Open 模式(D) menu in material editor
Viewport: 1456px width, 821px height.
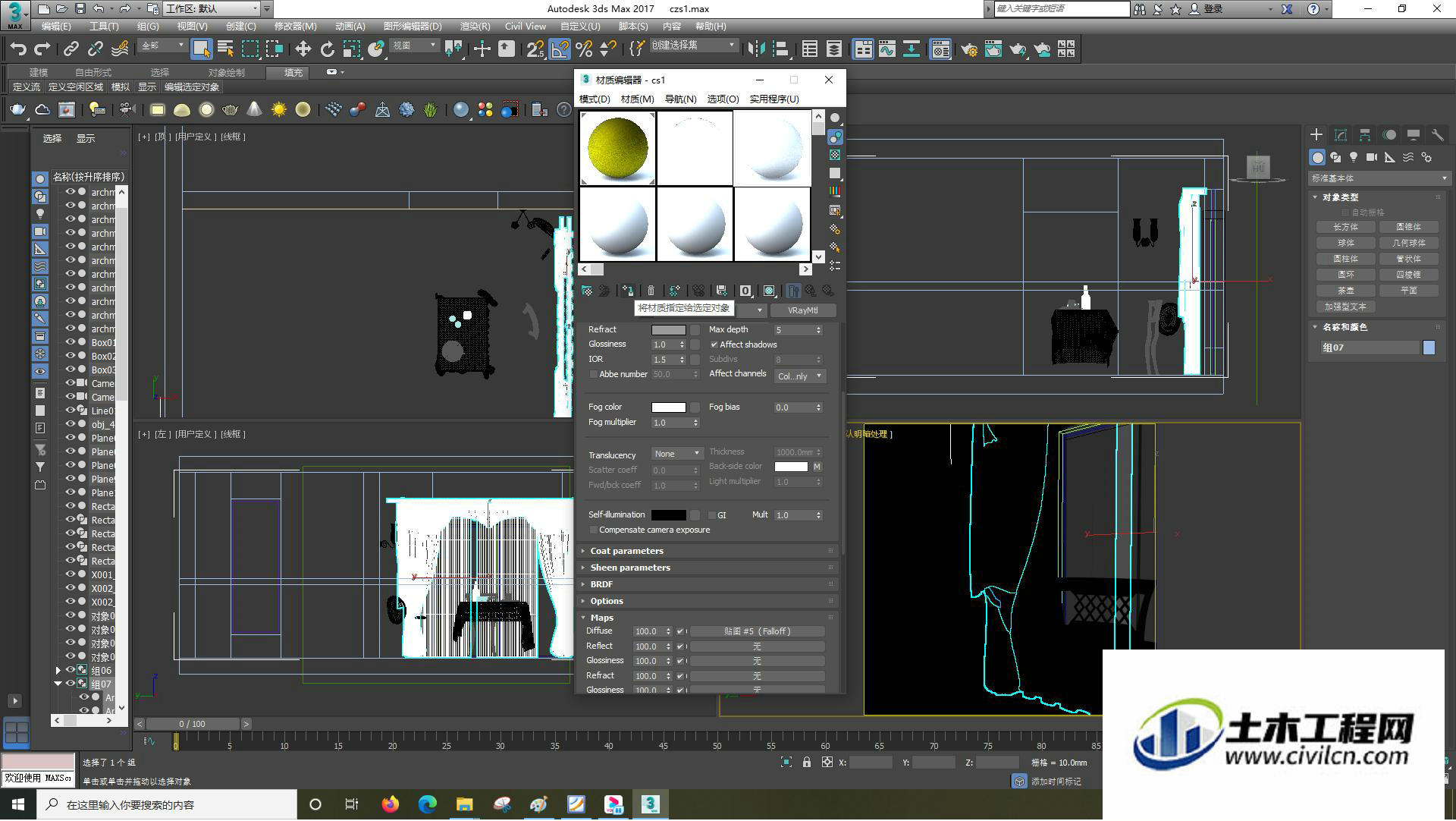point(595,99)
